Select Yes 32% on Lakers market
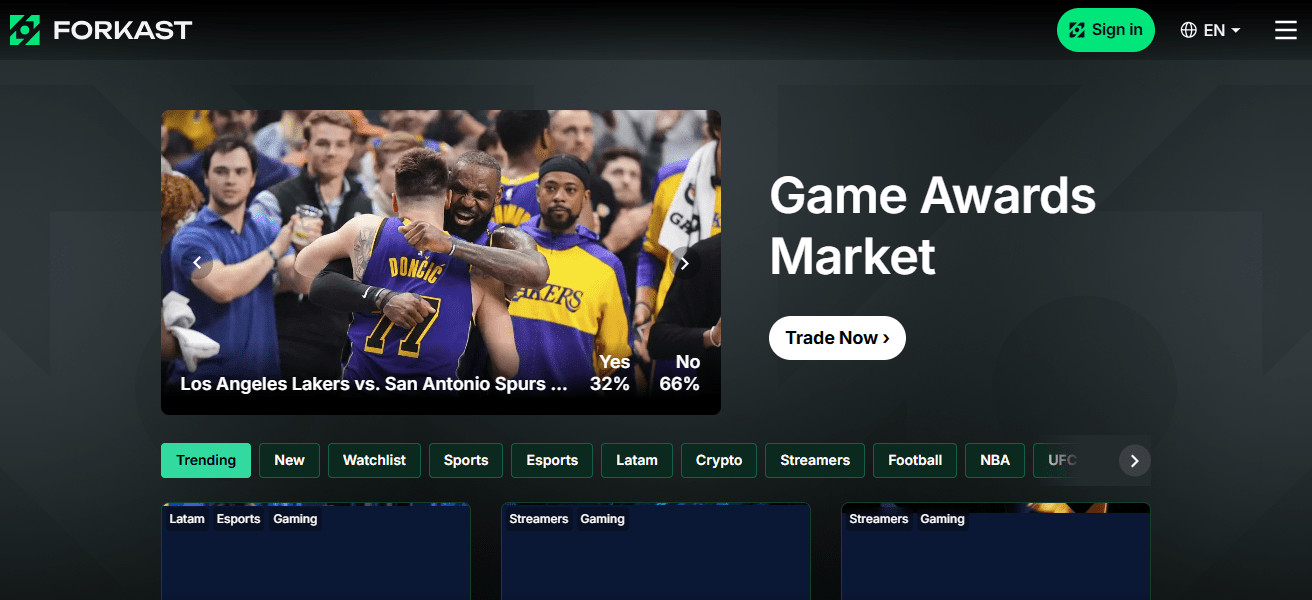This screenshot has width=1312, height=600. pos(609,373)
